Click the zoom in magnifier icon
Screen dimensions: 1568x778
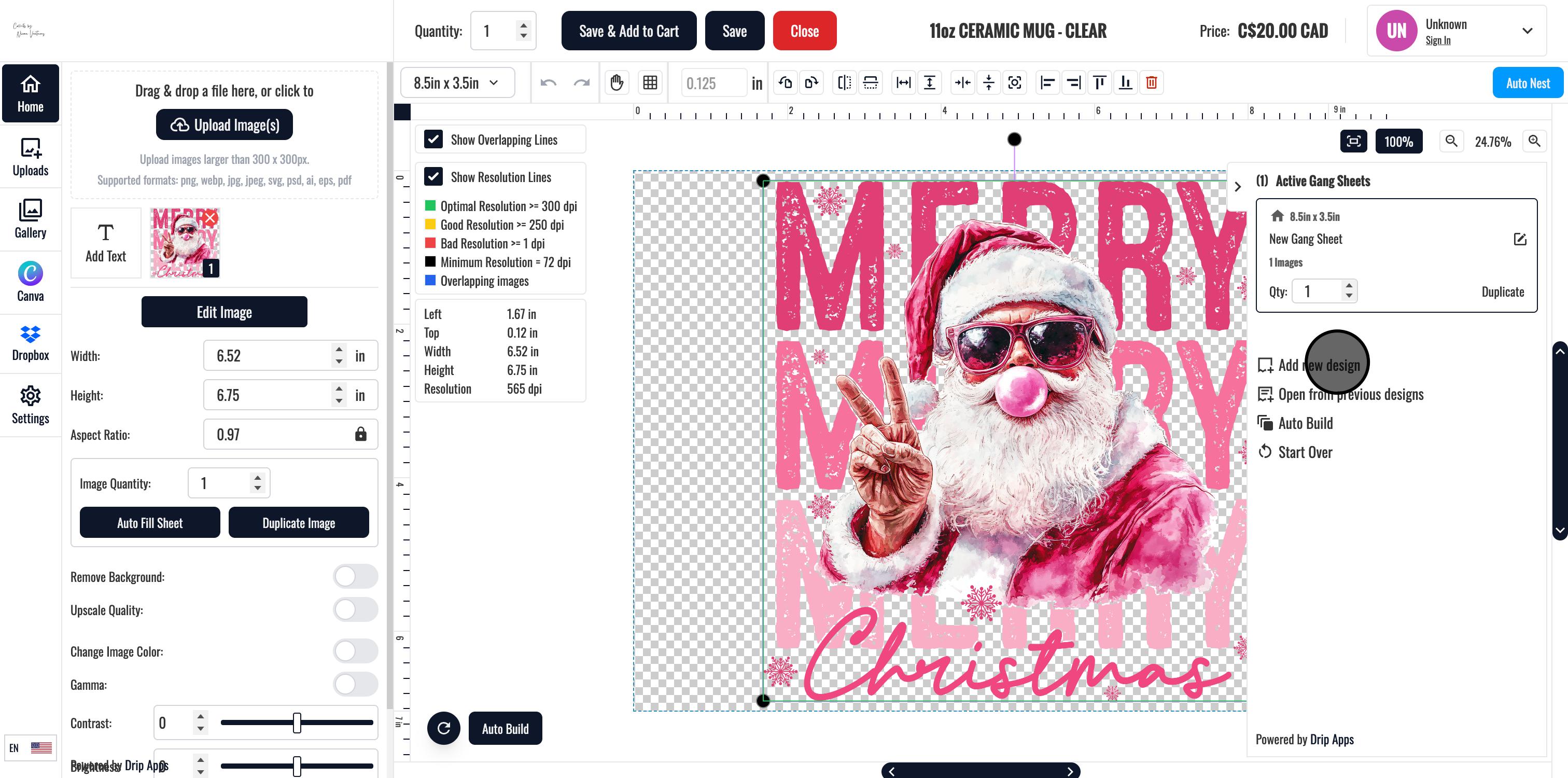click(1534, 141)
